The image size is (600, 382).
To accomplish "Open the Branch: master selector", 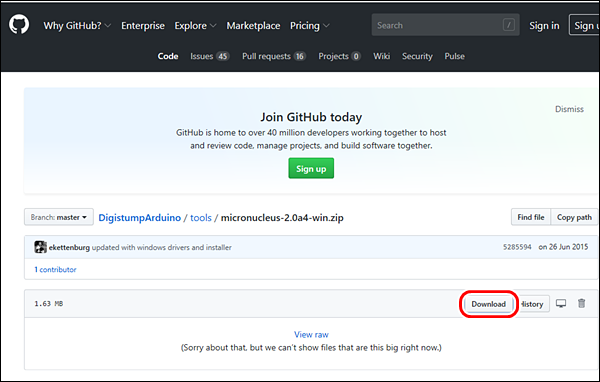I will tap(59, 217).
